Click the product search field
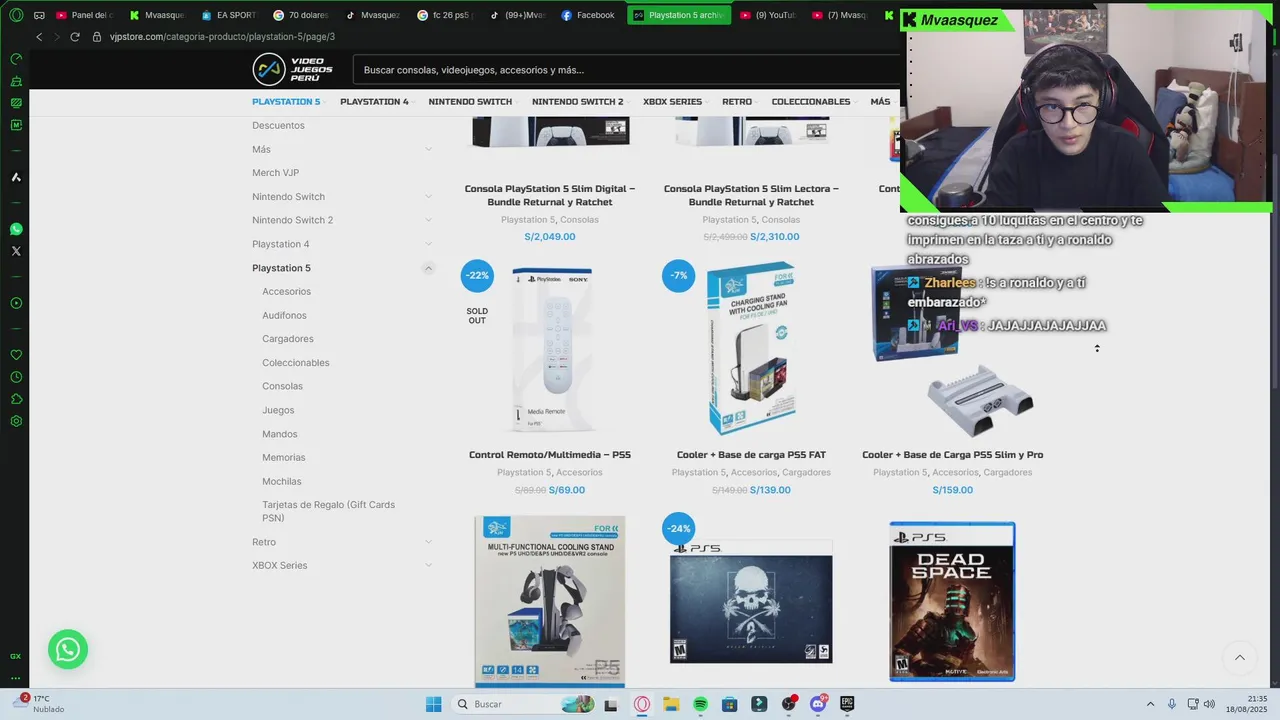1280x720 pixels. coord(627,70)
